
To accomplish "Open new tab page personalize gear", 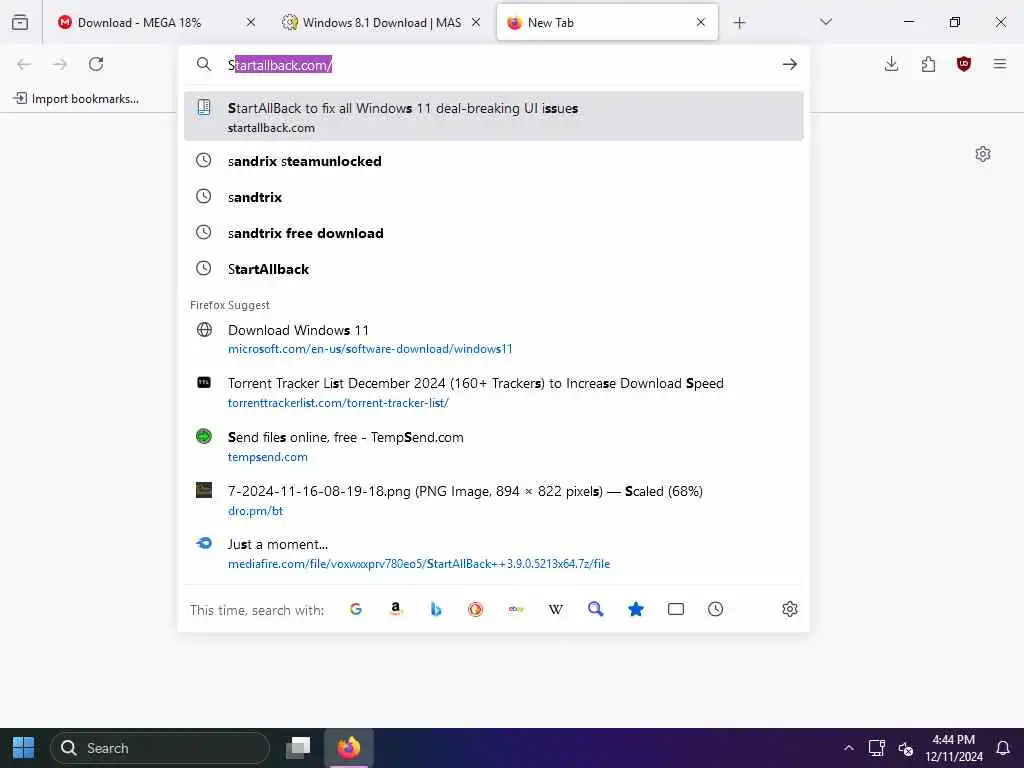I will (983, 154).
